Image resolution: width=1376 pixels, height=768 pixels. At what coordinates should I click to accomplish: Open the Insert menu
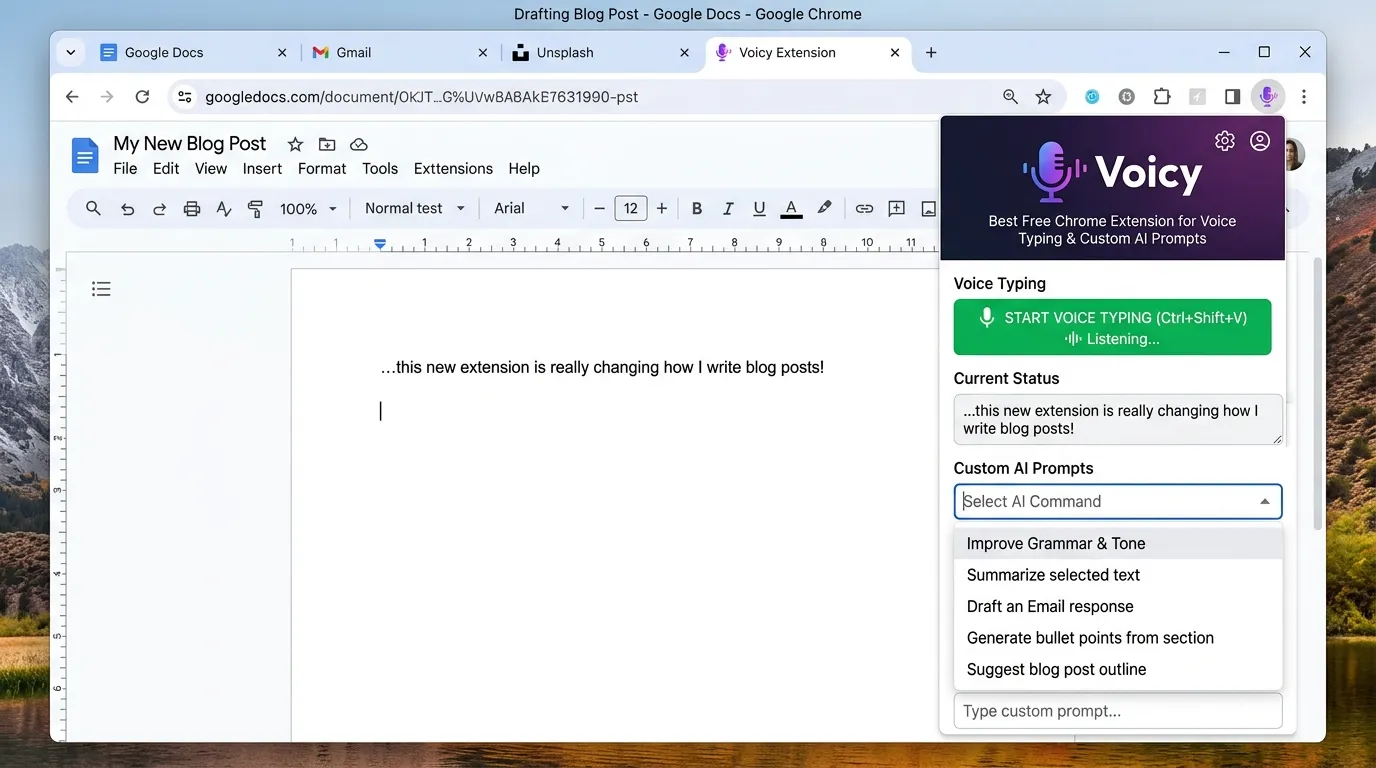[262, 168]
